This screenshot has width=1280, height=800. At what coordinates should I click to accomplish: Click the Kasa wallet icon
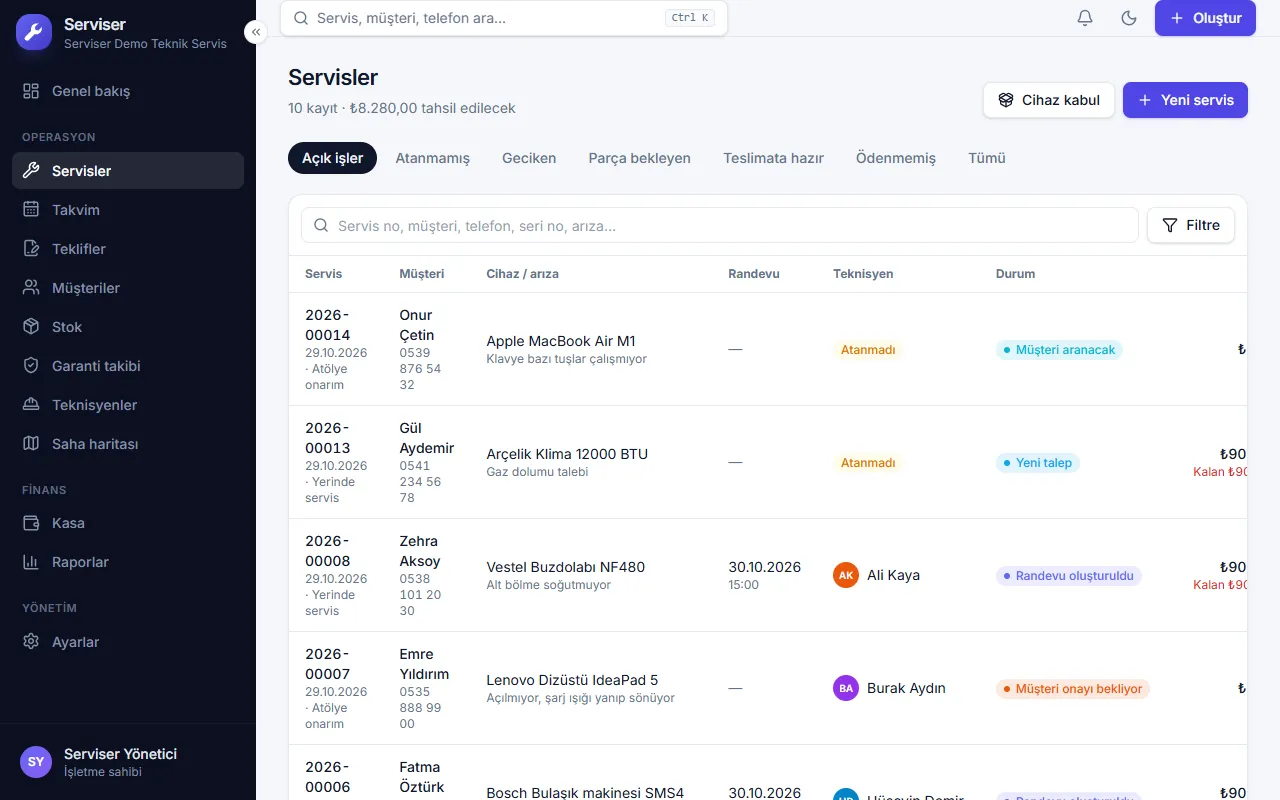click(32, 523)
